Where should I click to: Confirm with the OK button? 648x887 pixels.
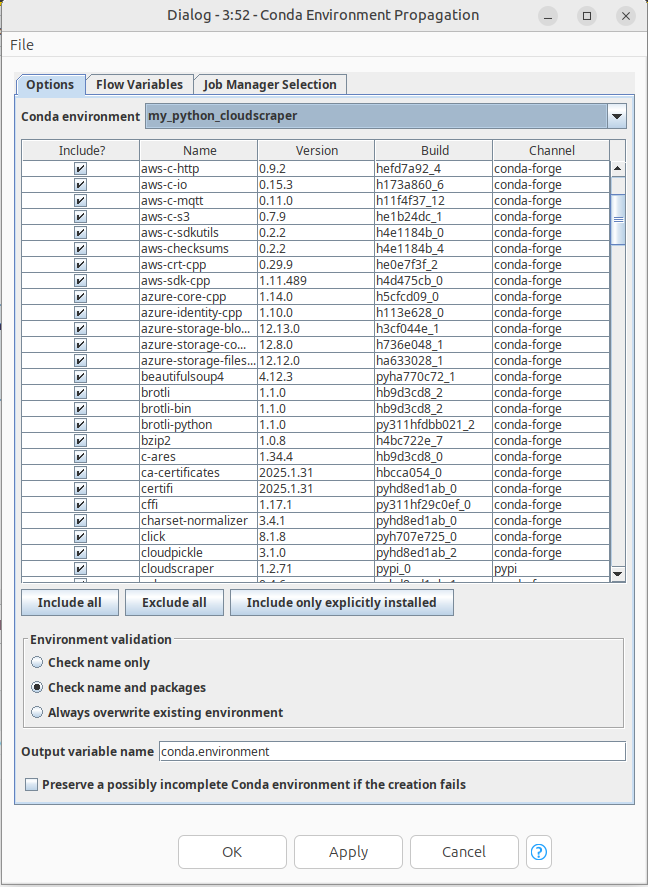(232, 851)
